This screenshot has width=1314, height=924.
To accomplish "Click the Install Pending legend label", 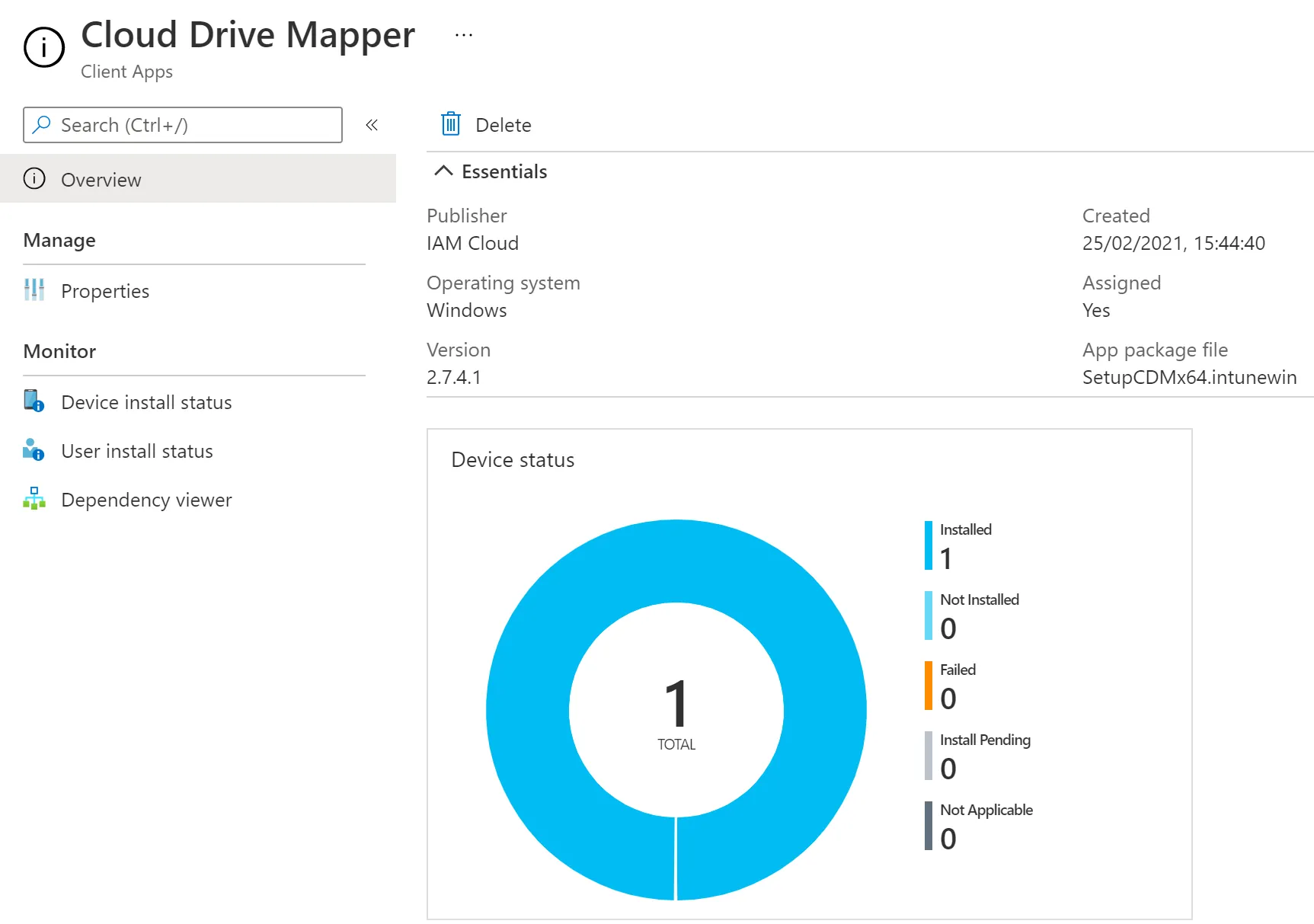I will tap(985, 740).
